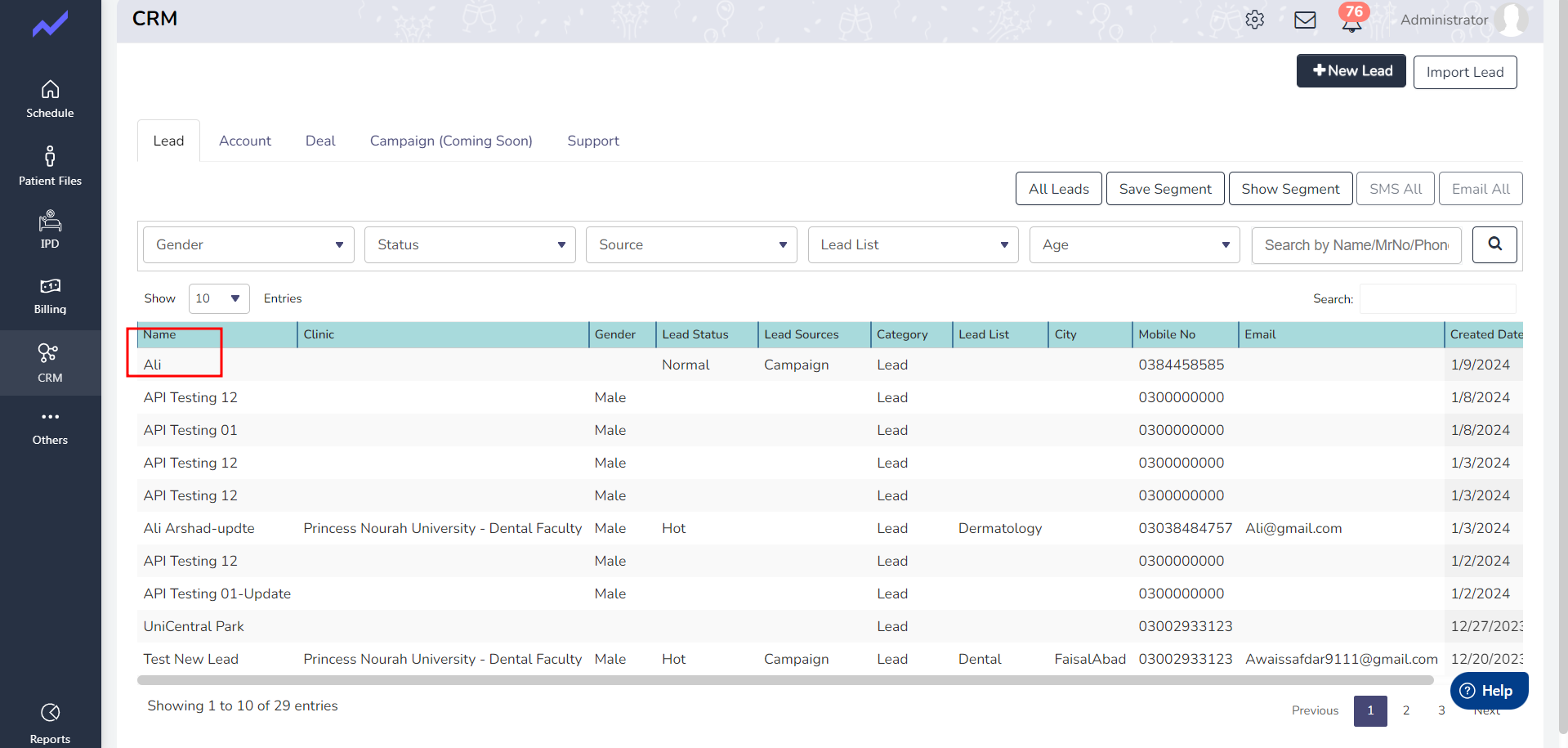Click the Email All button
The image size is (1568, 748).
pyautogui.click(x=1481, y=189)
